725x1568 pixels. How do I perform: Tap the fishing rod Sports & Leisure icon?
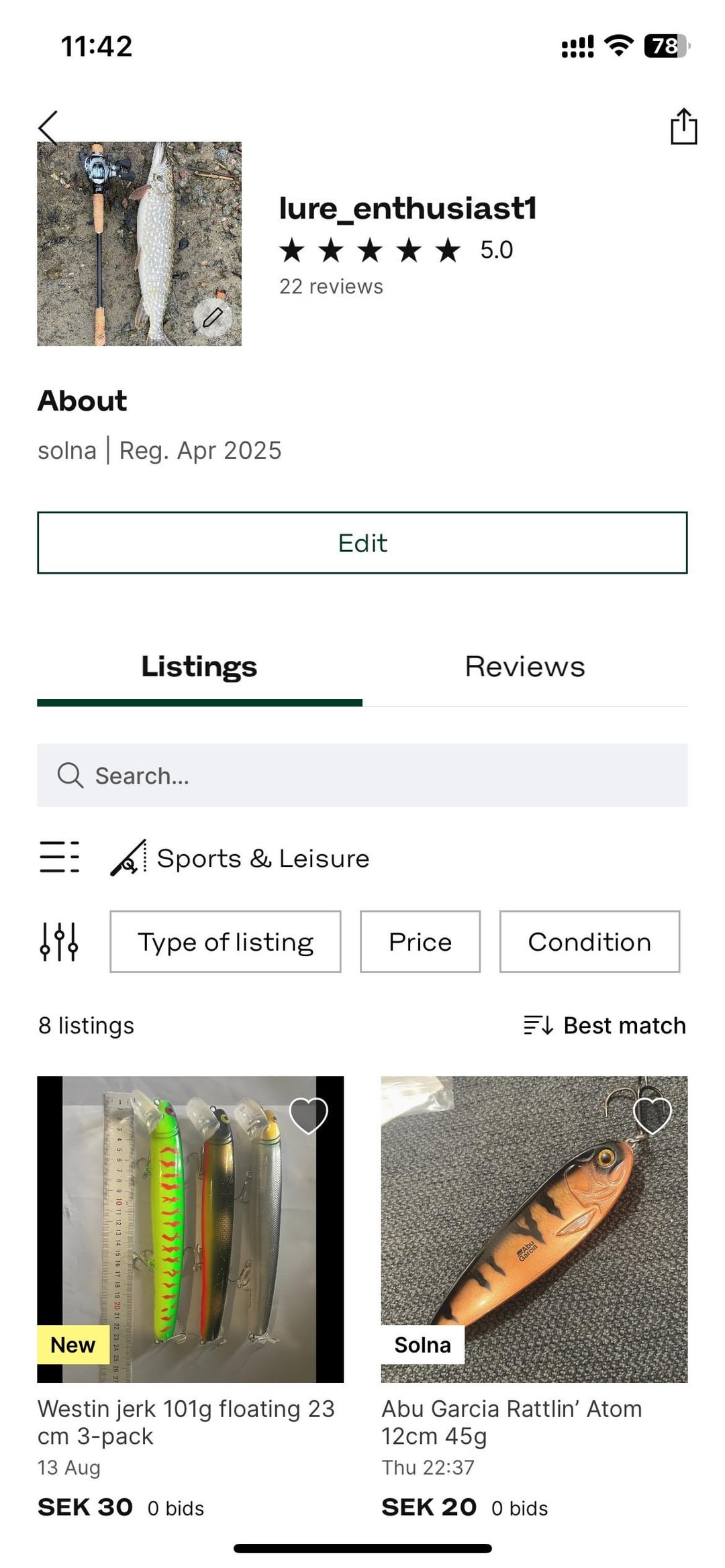[x=128, y=857]
